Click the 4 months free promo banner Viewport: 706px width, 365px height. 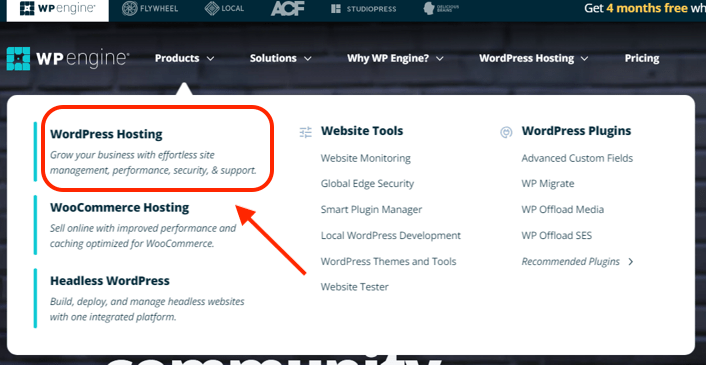645,9
